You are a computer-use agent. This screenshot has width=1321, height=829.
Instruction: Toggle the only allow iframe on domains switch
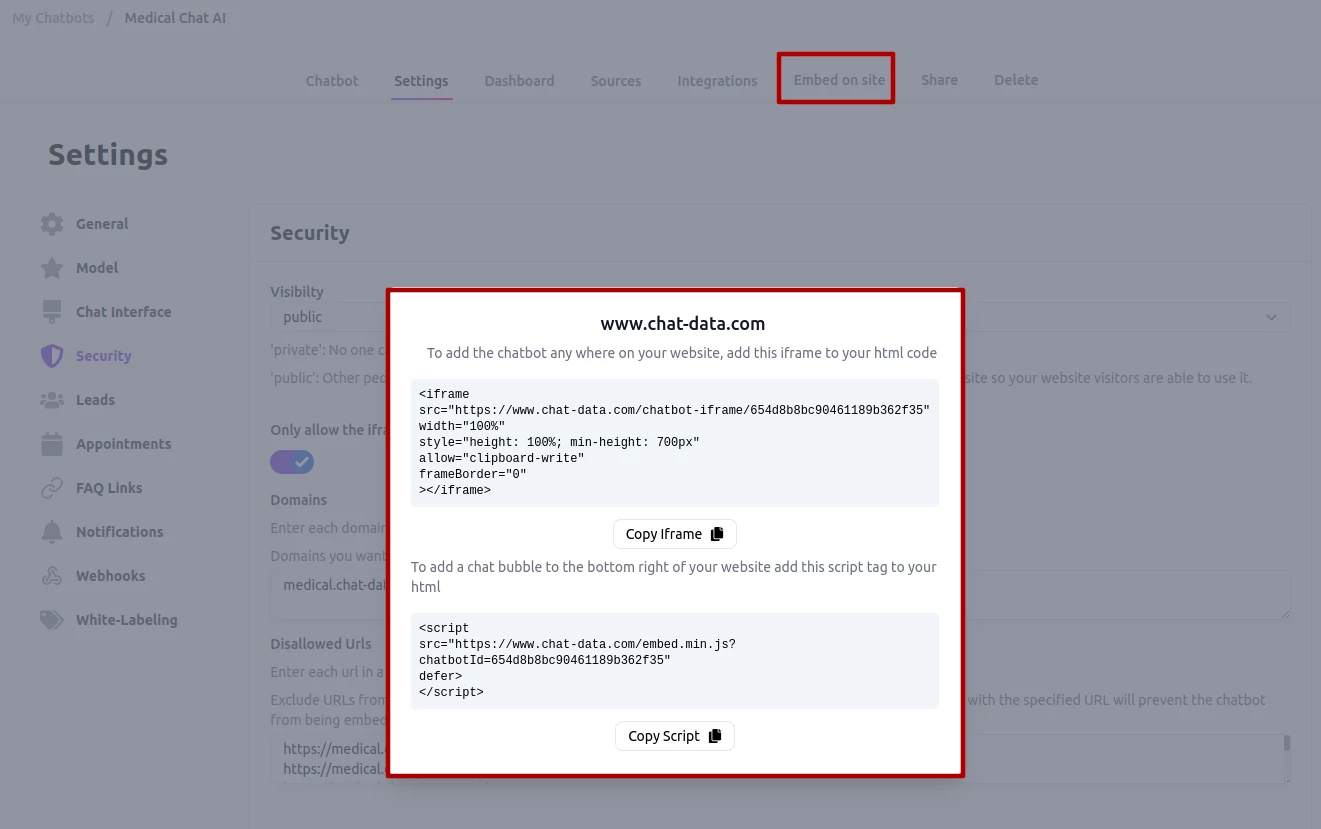292,462
